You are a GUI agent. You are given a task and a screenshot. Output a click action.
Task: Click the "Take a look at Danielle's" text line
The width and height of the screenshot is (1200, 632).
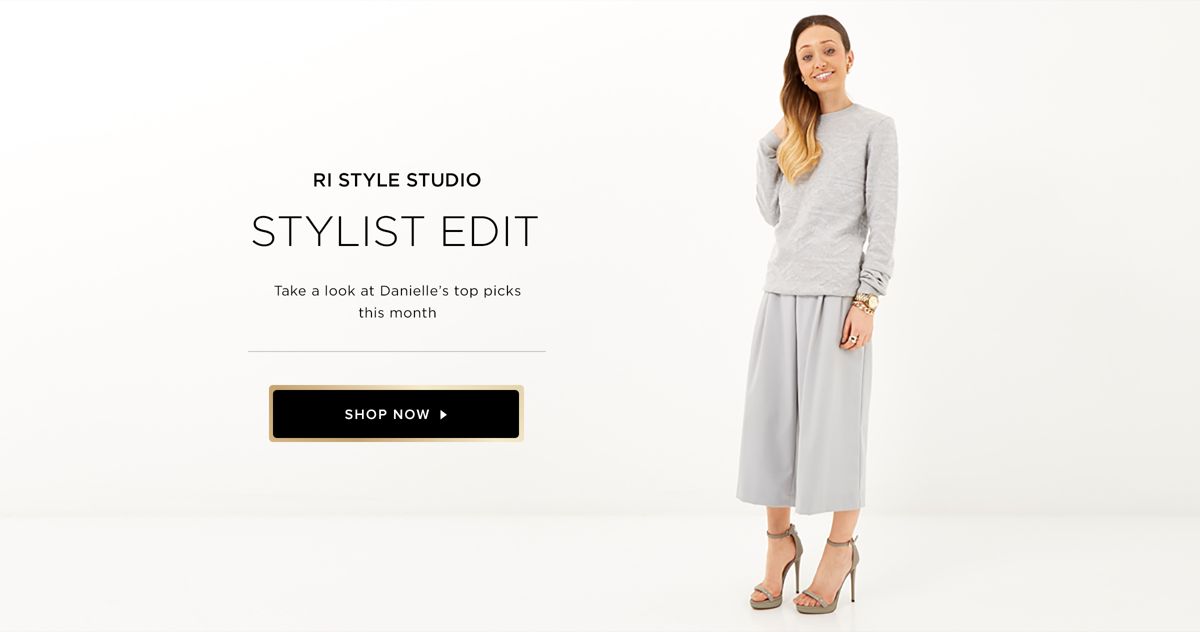click(x=397, y=291)
